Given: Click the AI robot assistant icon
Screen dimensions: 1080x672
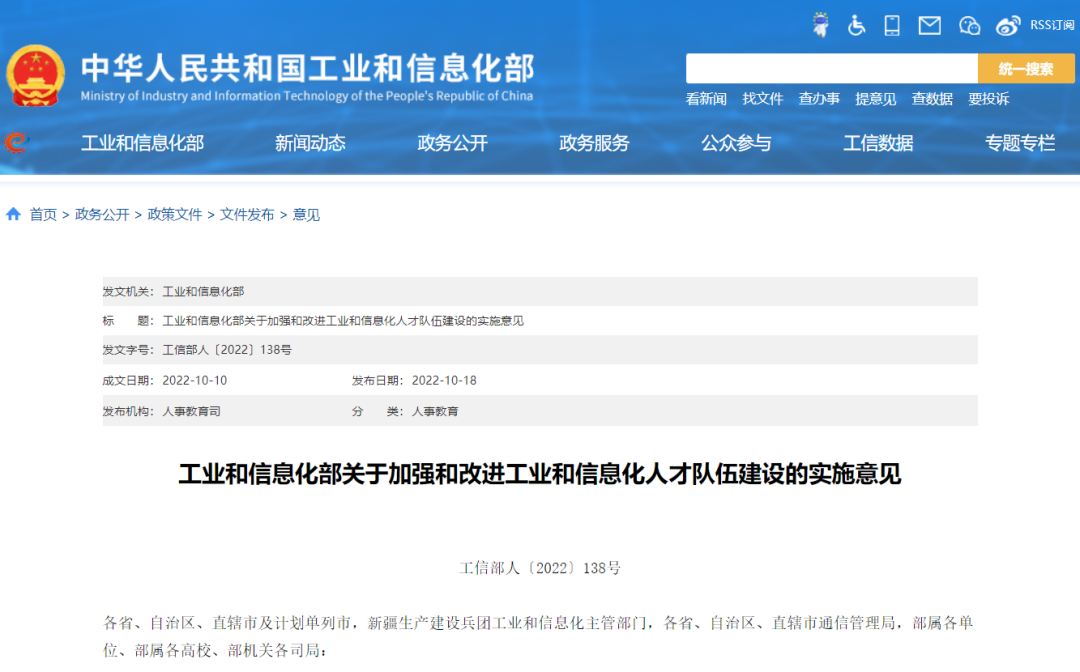Looking at the screenshot, I should [x=820, y=25].
